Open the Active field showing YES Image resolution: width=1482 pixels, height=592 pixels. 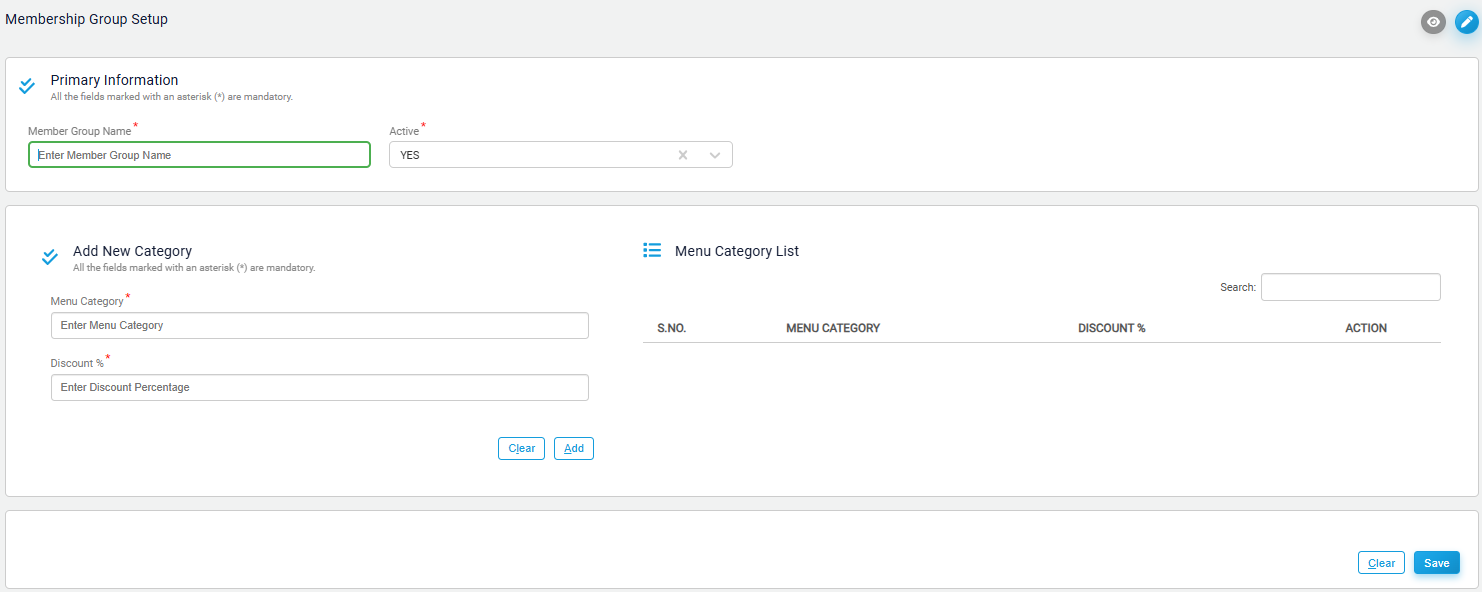(560, 155)
